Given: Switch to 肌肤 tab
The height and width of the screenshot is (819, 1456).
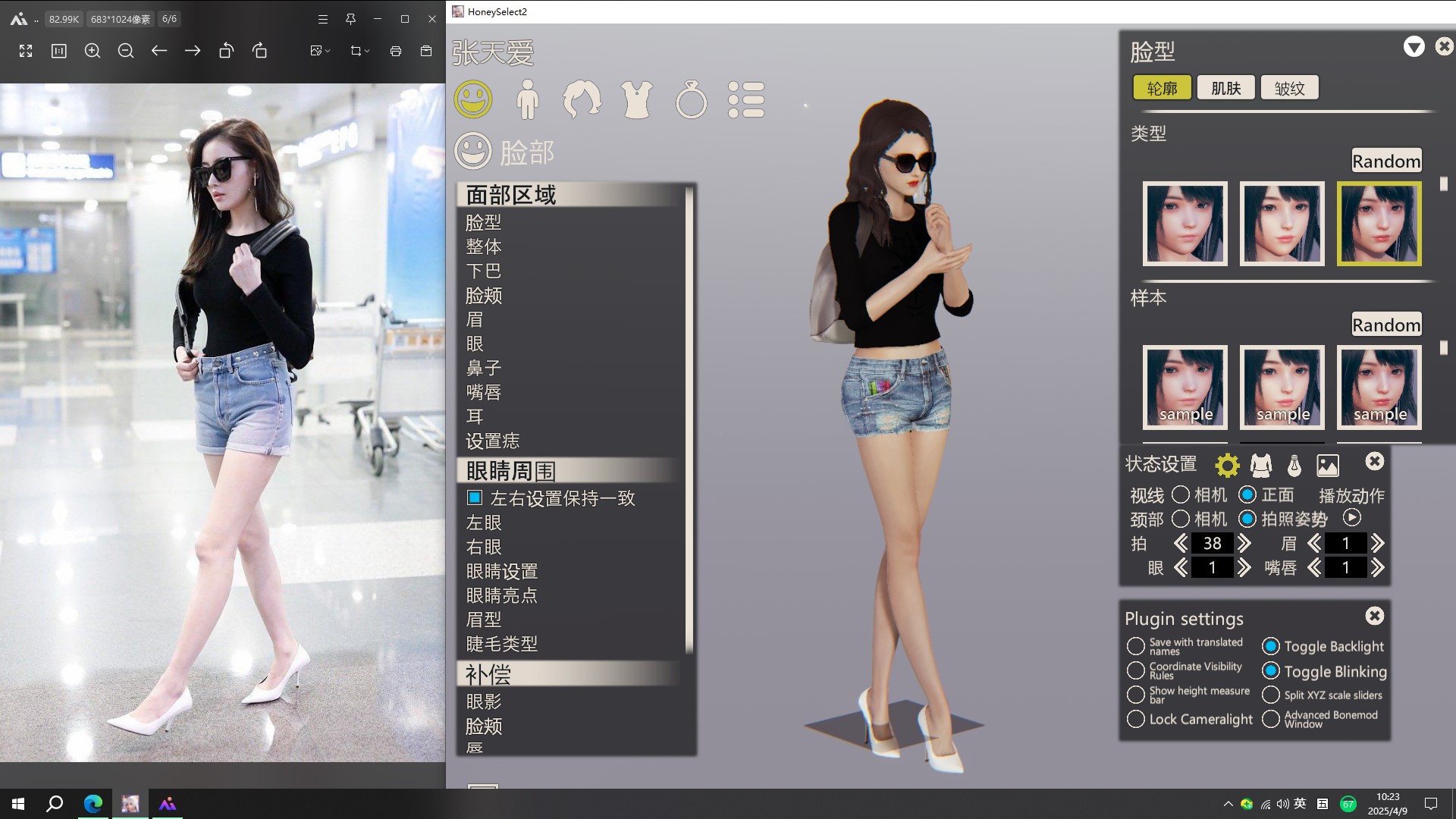Looking at the screenshot, I should pyautogui.click(x=1225, y=88).
